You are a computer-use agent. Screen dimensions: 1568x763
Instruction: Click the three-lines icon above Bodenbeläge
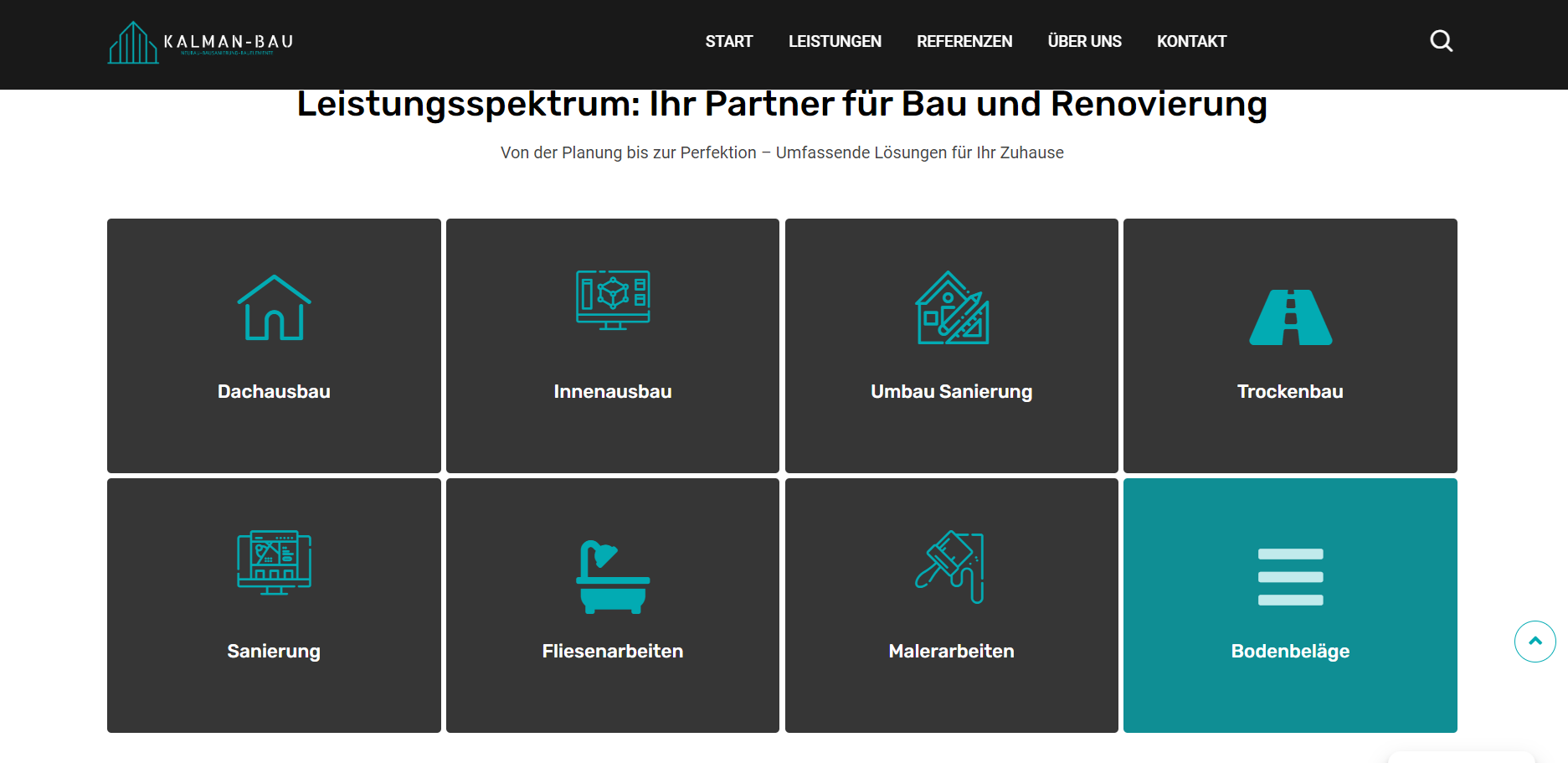[x=1290, y=577]
